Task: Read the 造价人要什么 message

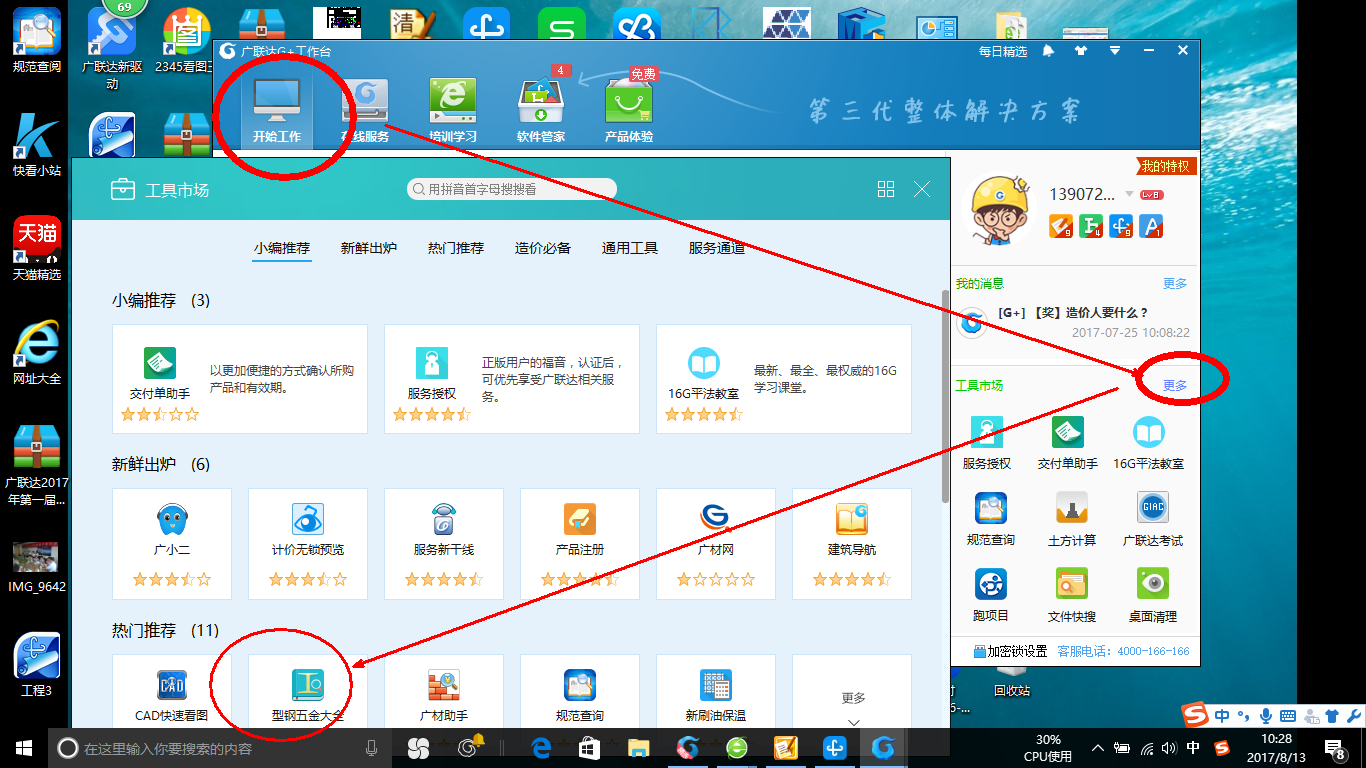Action: (x=1073, y=313)
